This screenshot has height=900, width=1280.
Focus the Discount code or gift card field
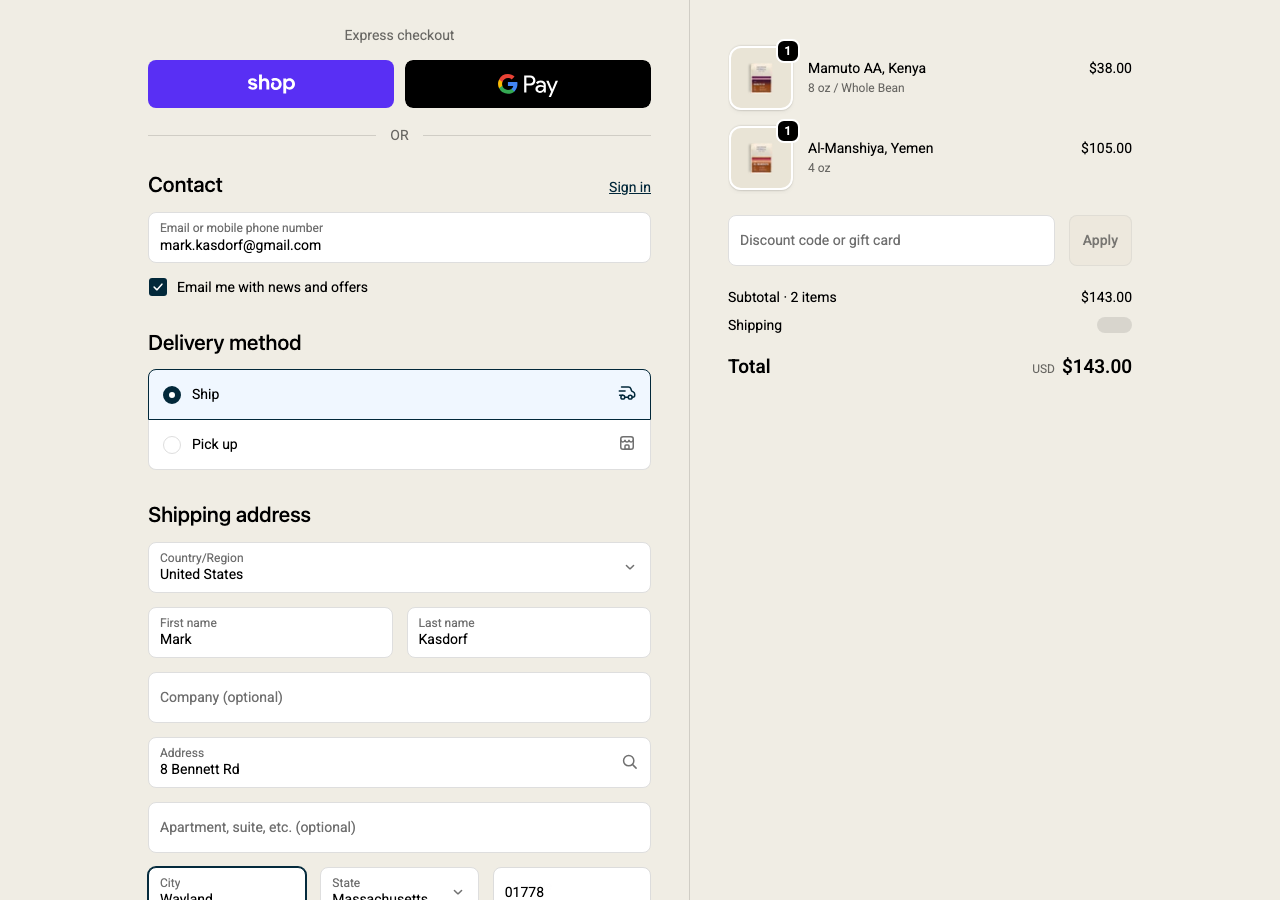(x=891, y=240)
